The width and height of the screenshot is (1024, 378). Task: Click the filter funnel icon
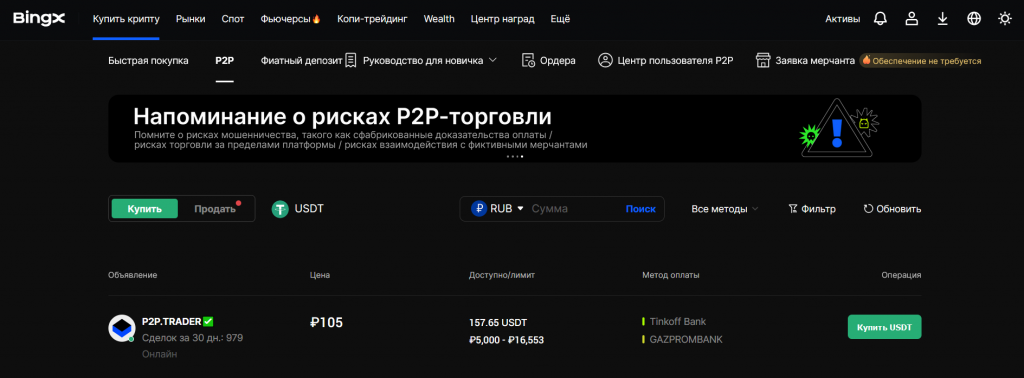tap(793, 209)
